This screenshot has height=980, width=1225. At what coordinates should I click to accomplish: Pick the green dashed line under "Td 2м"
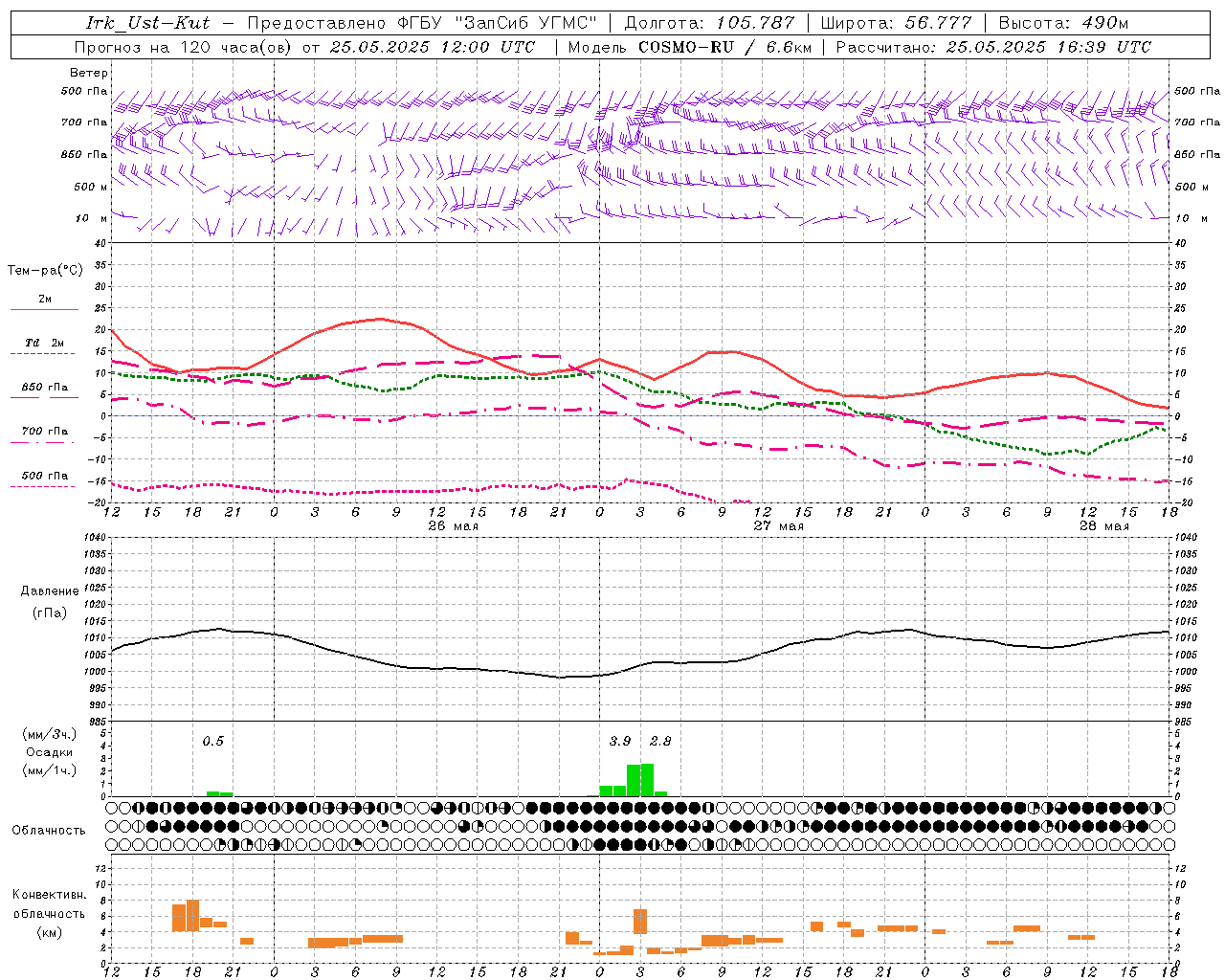point(44,353)
